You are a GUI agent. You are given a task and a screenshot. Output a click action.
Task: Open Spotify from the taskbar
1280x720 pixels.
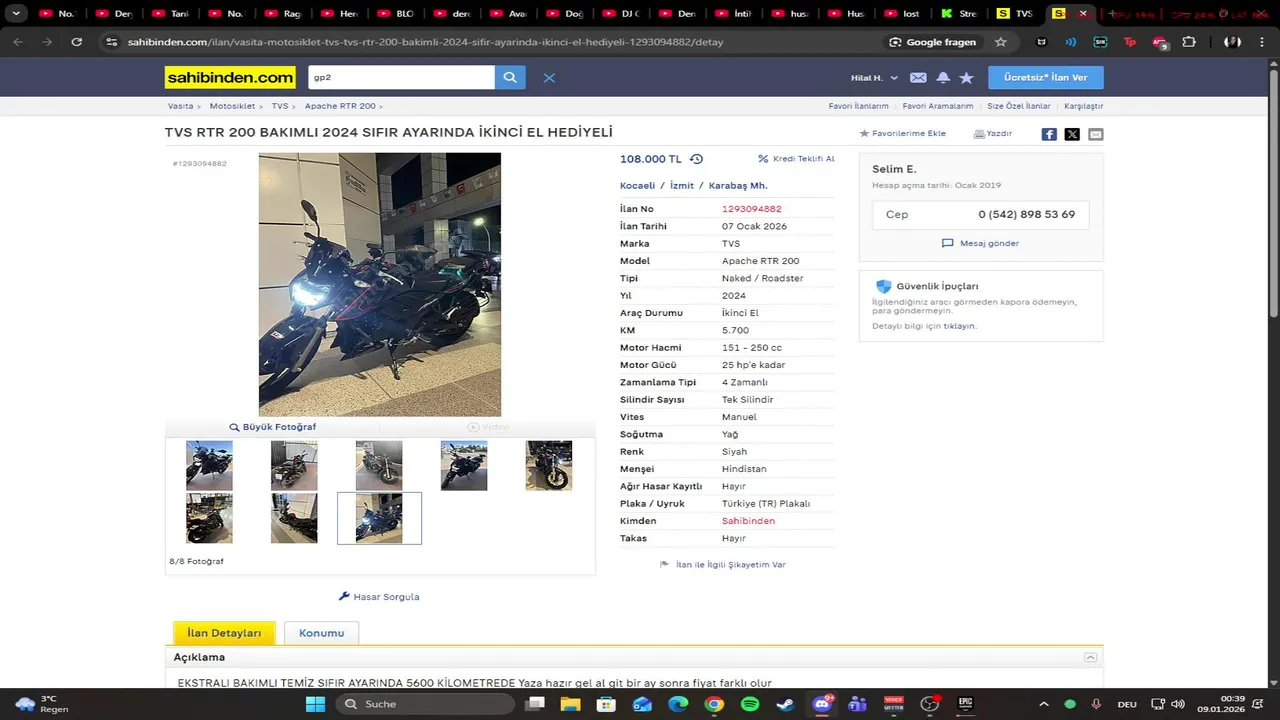pos(750,704)
